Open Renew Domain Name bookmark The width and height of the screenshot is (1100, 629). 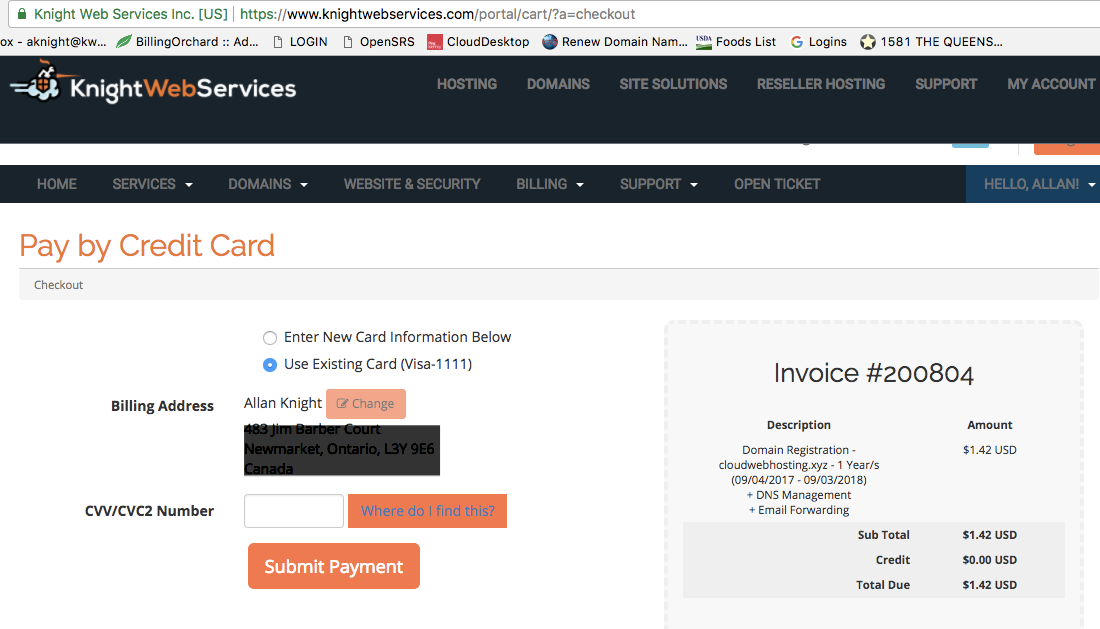coord(615,42)
